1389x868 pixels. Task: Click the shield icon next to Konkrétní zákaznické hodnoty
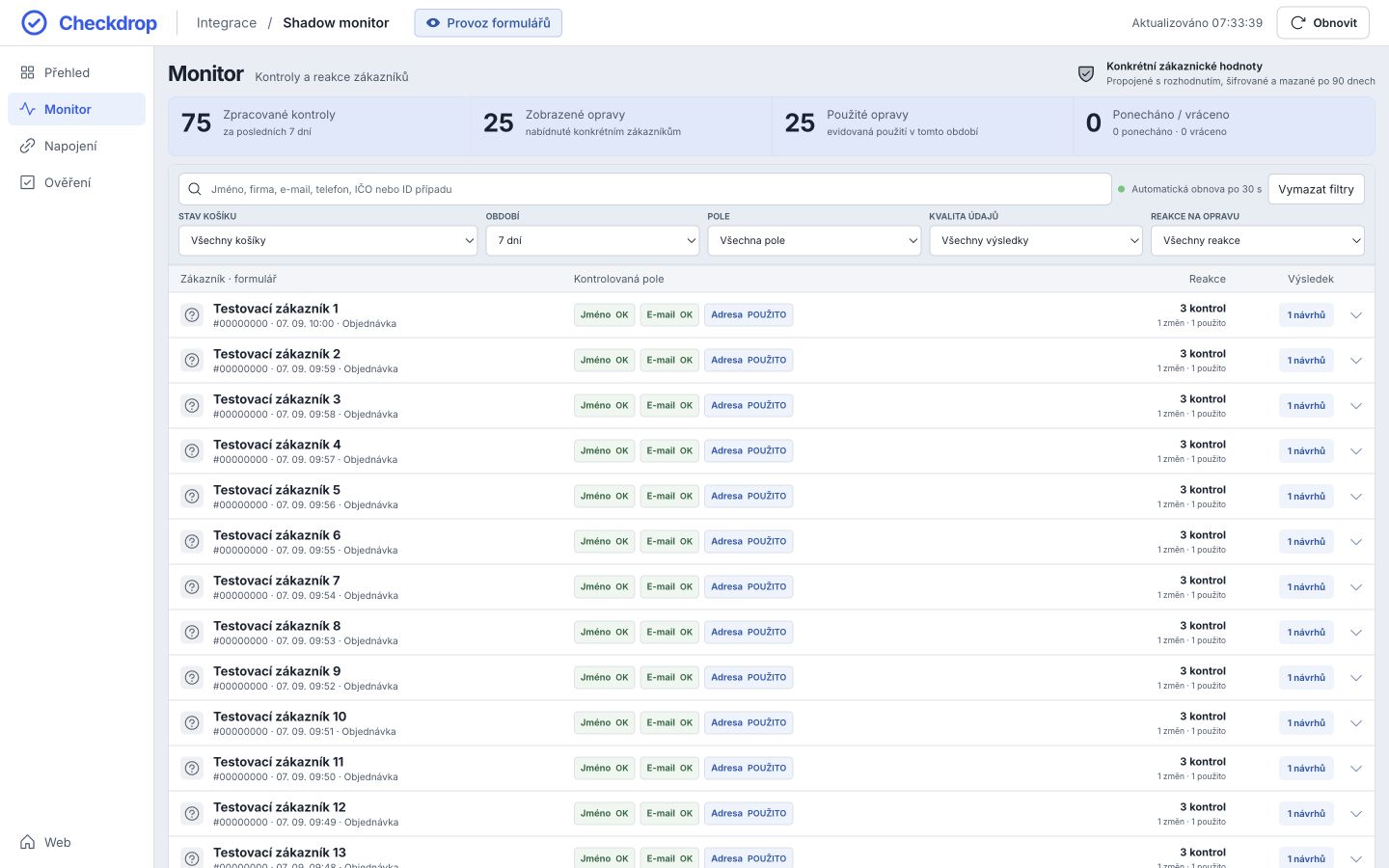pyautogui.click(x=1086, y=73)
